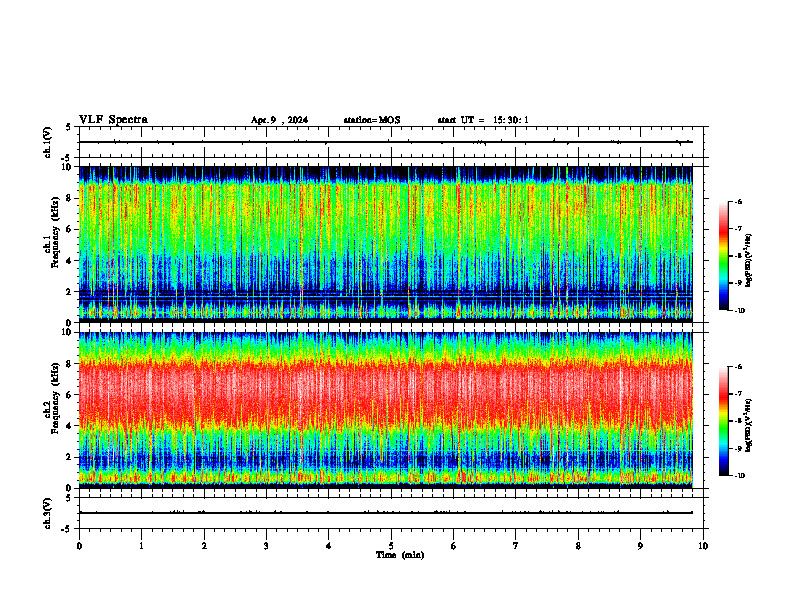Click the "-10" label on ch.2 color bar
Viewport: 792px width, 612px height.
(x=740, y=475)
